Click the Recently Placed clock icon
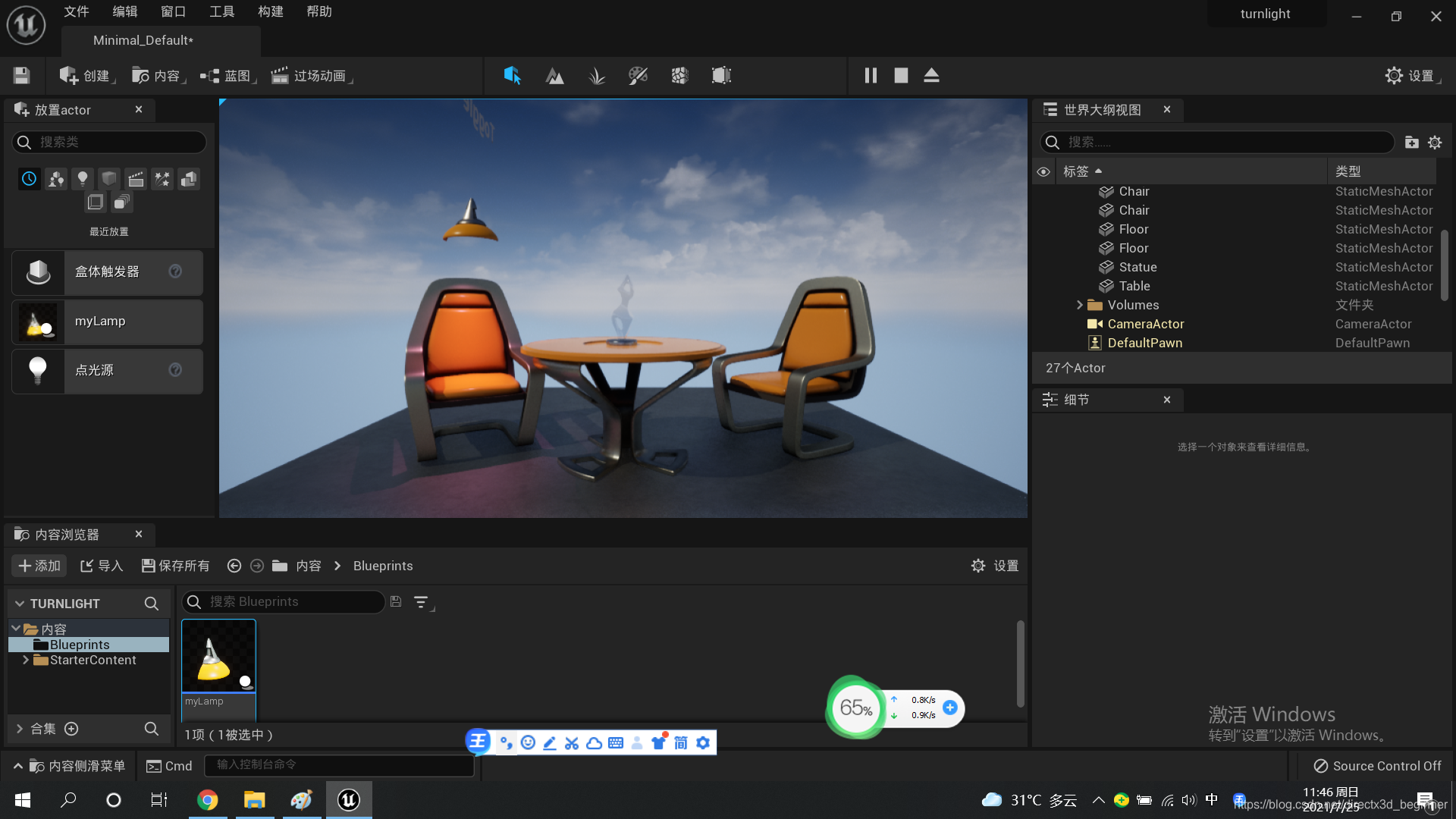Viewport: 1456px width, 819px height. point(29,179)
